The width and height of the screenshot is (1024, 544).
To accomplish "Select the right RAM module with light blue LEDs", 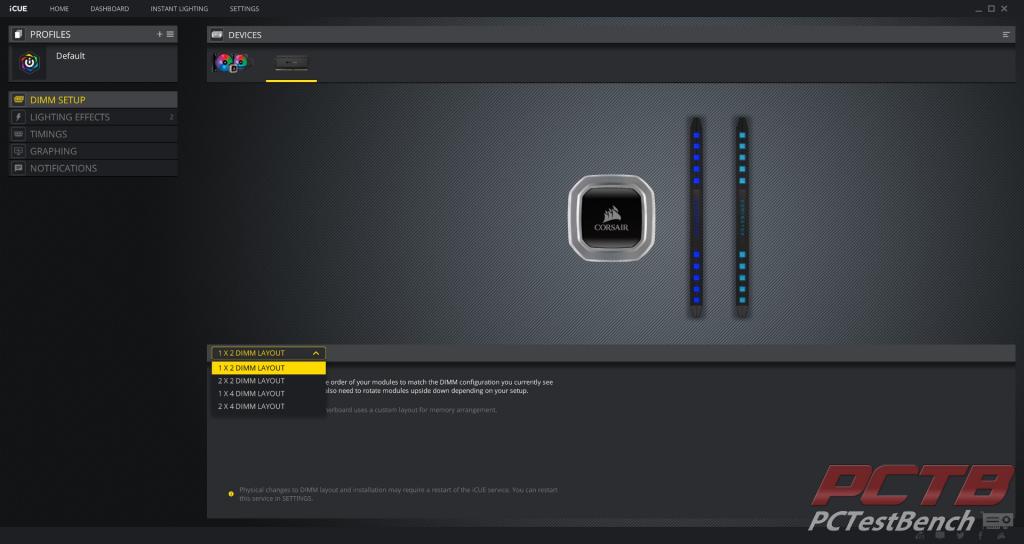I will click(742, 217).
